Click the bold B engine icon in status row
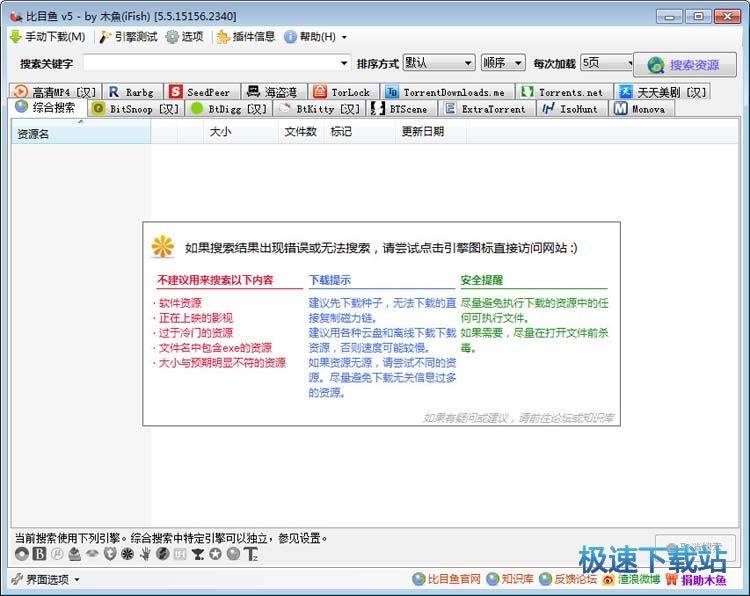This screenshot has width=750, height=596. pyautogui.click(x=39, y=554)
